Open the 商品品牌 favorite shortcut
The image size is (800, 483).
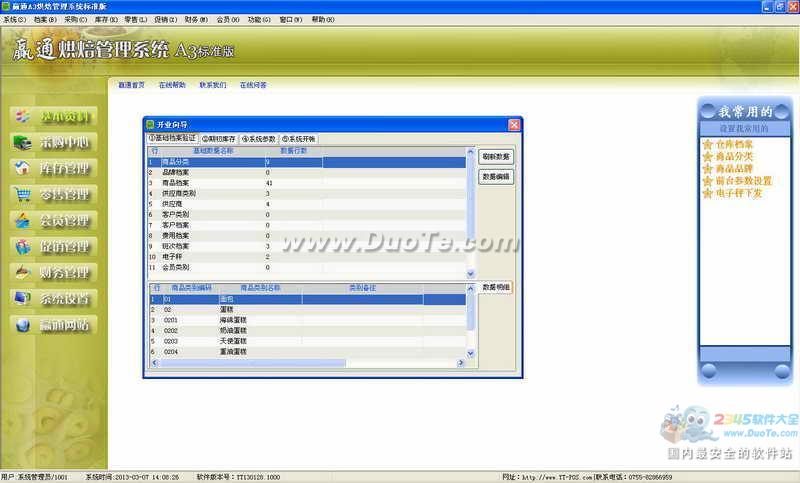click(x=734, y=169)
